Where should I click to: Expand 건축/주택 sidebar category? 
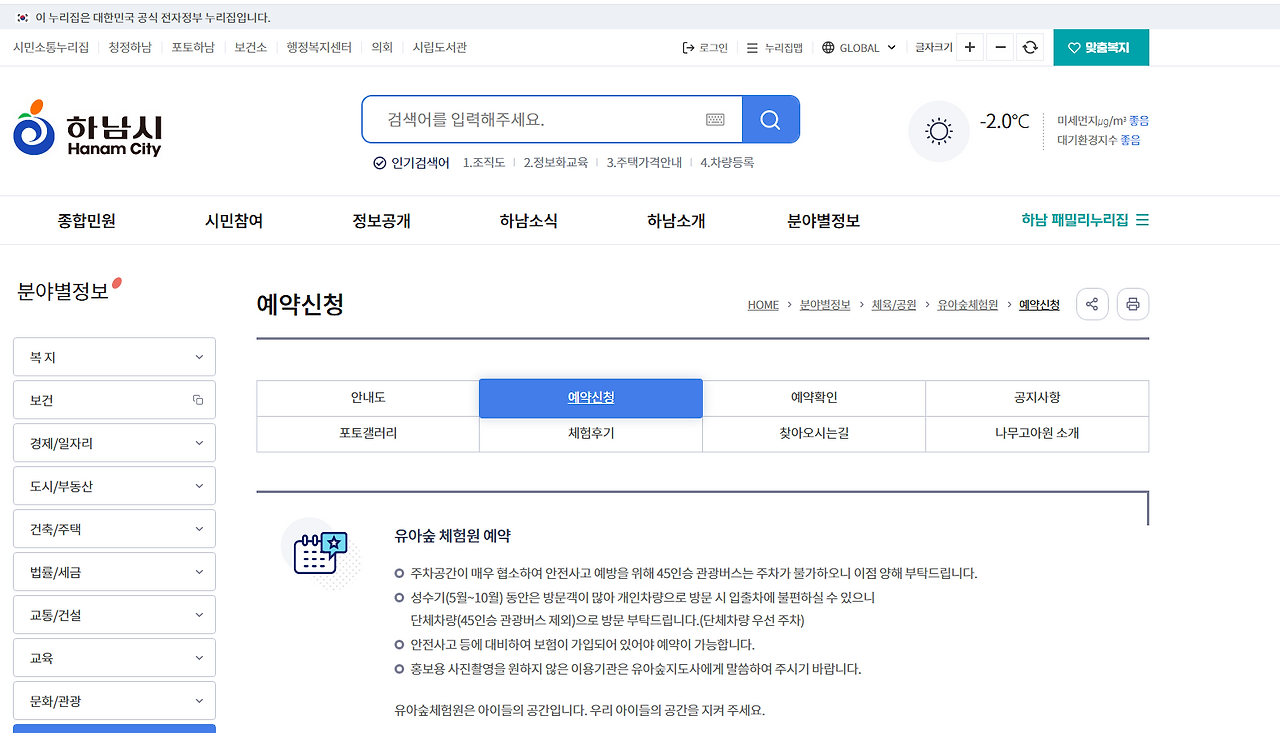[114, 529]
